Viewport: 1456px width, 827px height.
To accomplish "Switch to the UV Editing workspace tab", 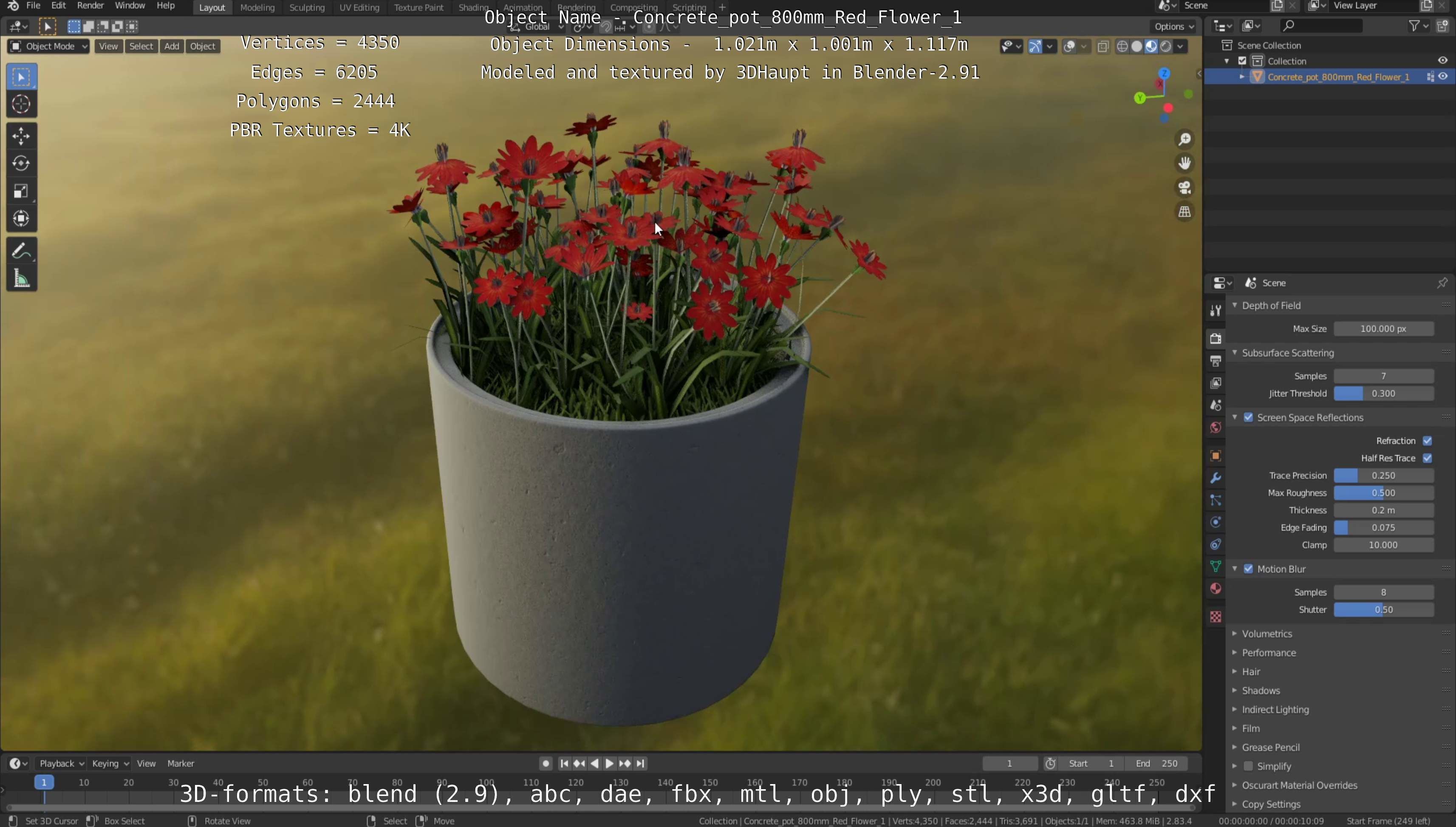I will coord(359,7).
